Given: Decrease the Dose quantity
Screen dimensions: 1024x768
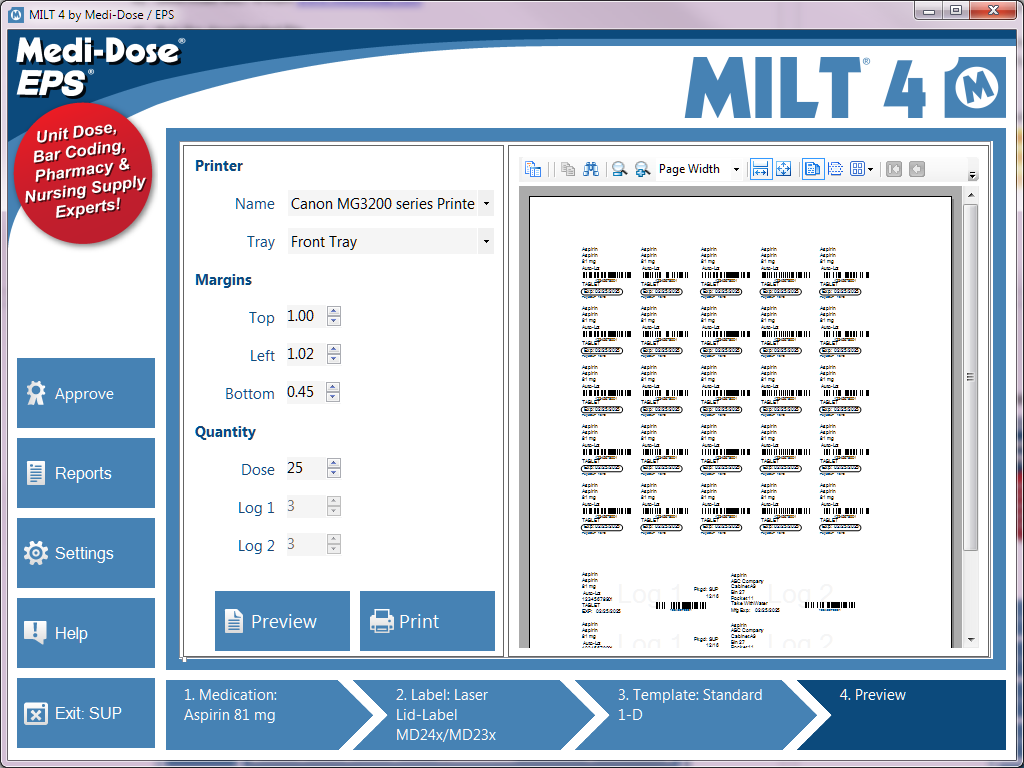Looking at the screenshot, I should click(334, 473).
